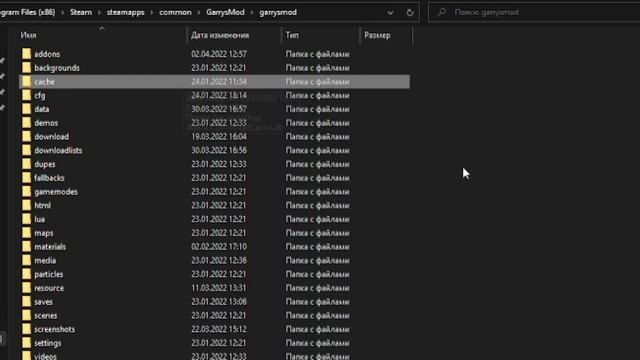Screen dimensions: 640x360
Task: Open the addons folder icon
Action: (27, 54)
